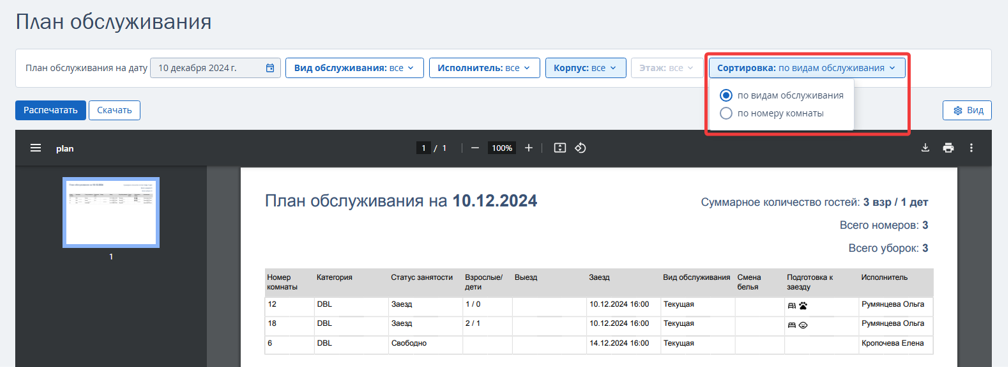Image resolution: width=1008 pixels, height=367 pixels.
Task: Collapse the 'Сортировка' dropdown
Action: tap(807, 67)
